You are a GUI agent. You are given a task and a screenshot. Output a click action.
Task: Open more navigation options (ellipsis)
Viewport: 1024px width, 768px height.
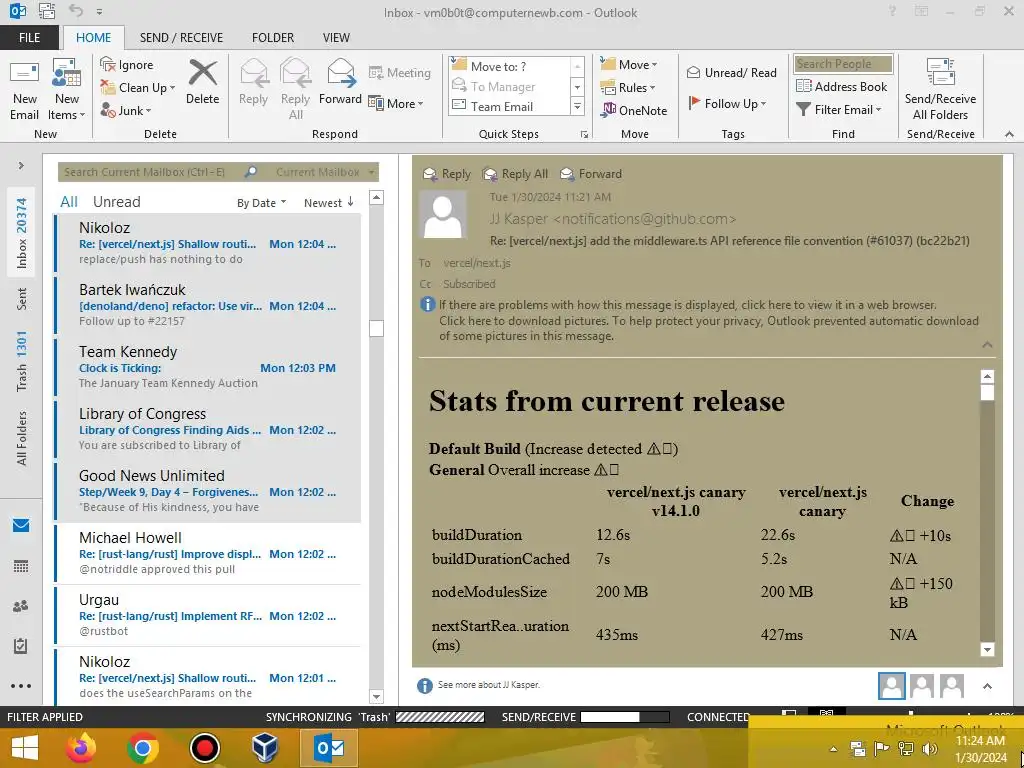(21, 686)
